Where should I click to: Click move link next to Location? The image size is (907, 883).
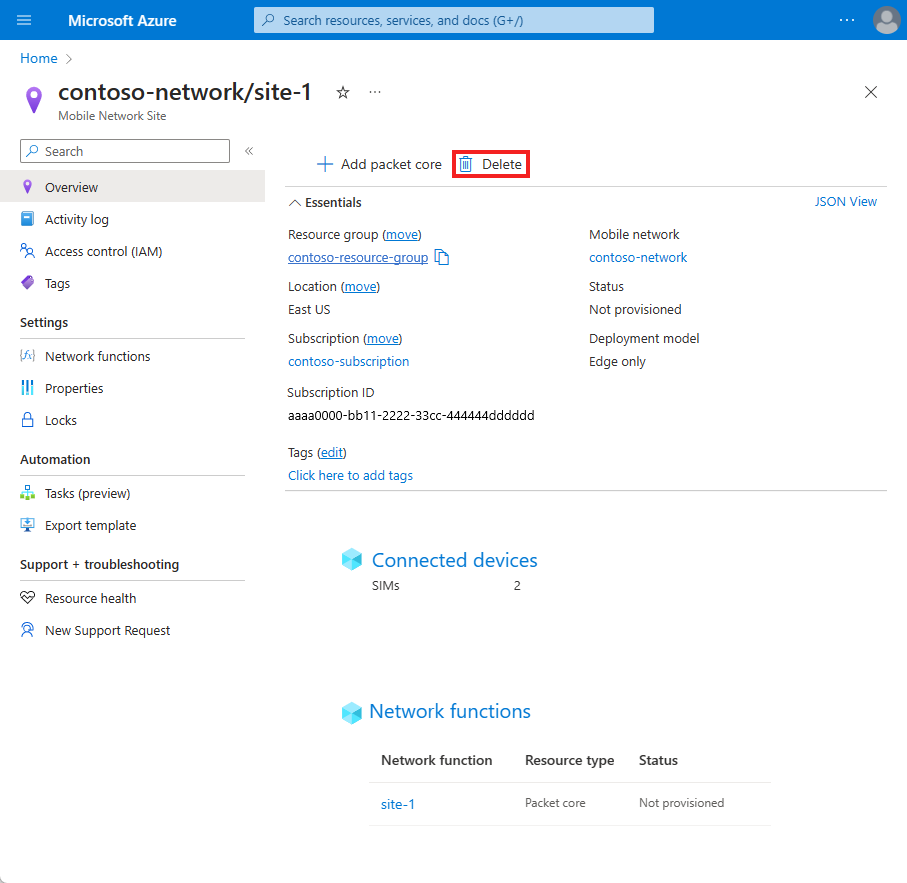[x=360, y=286]
